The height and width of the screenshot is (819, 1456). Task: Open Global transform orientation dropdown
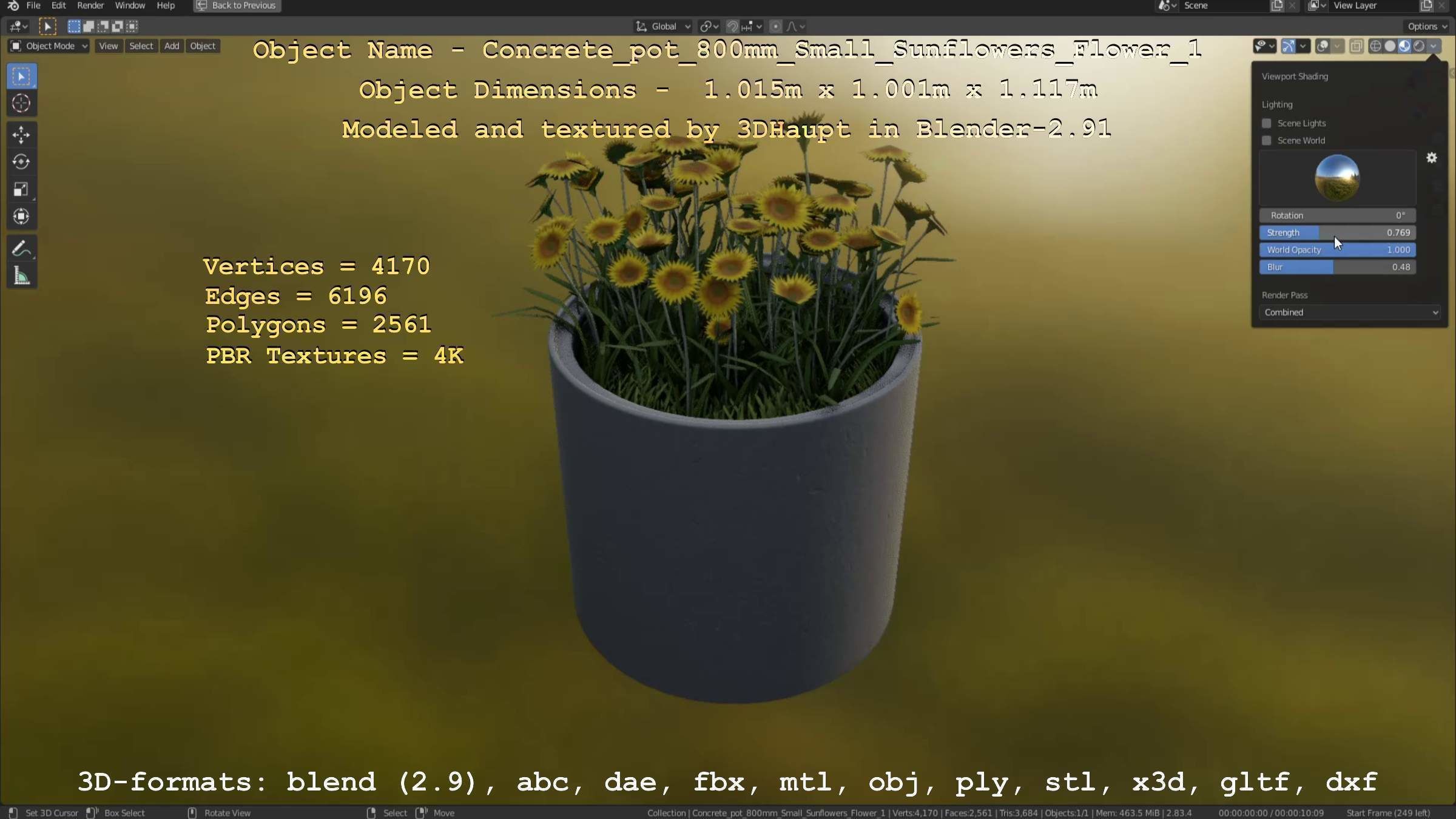[x=662, y=26]
